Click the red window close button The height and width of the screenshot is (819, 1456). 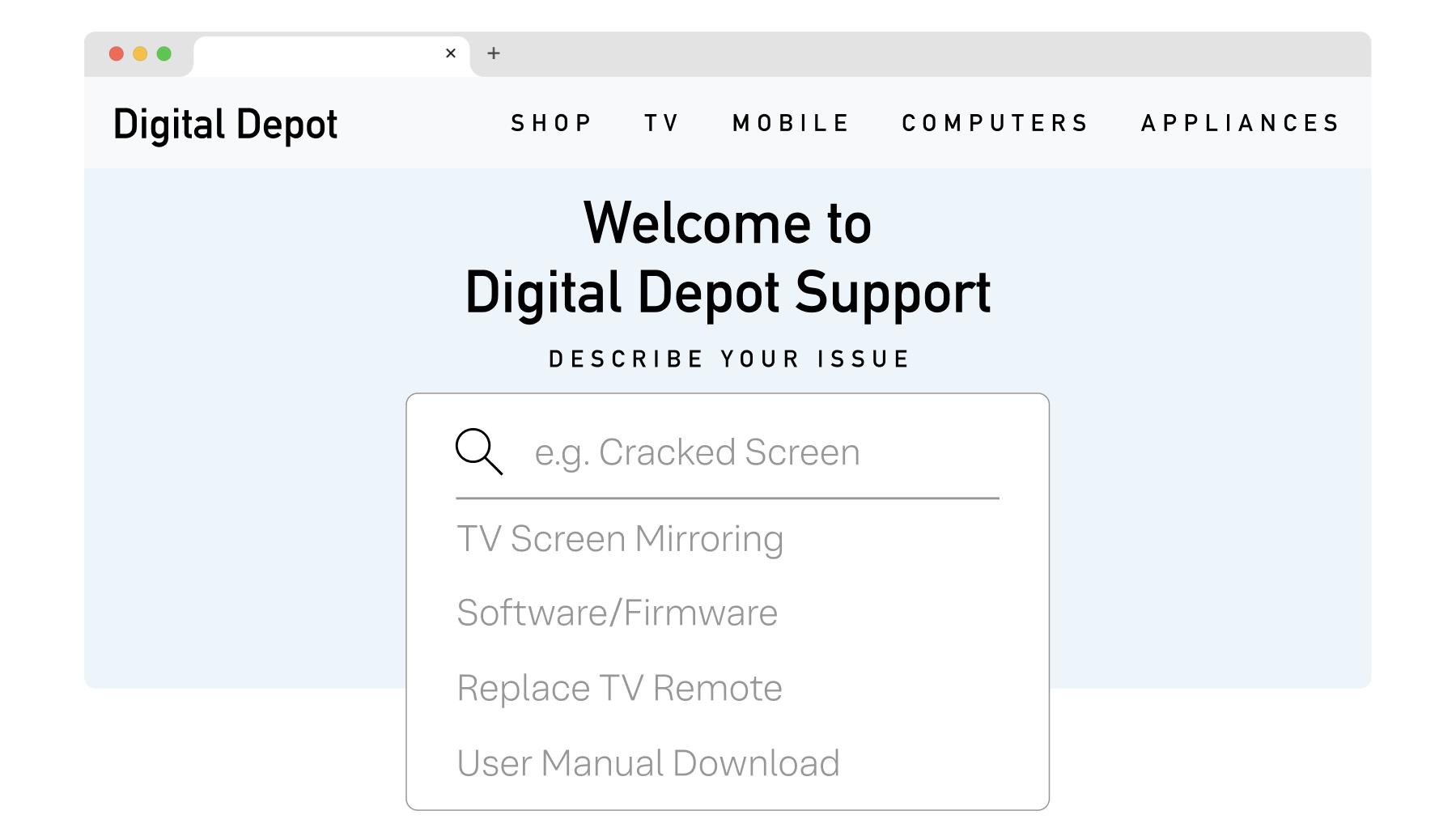tap(117, 53)
